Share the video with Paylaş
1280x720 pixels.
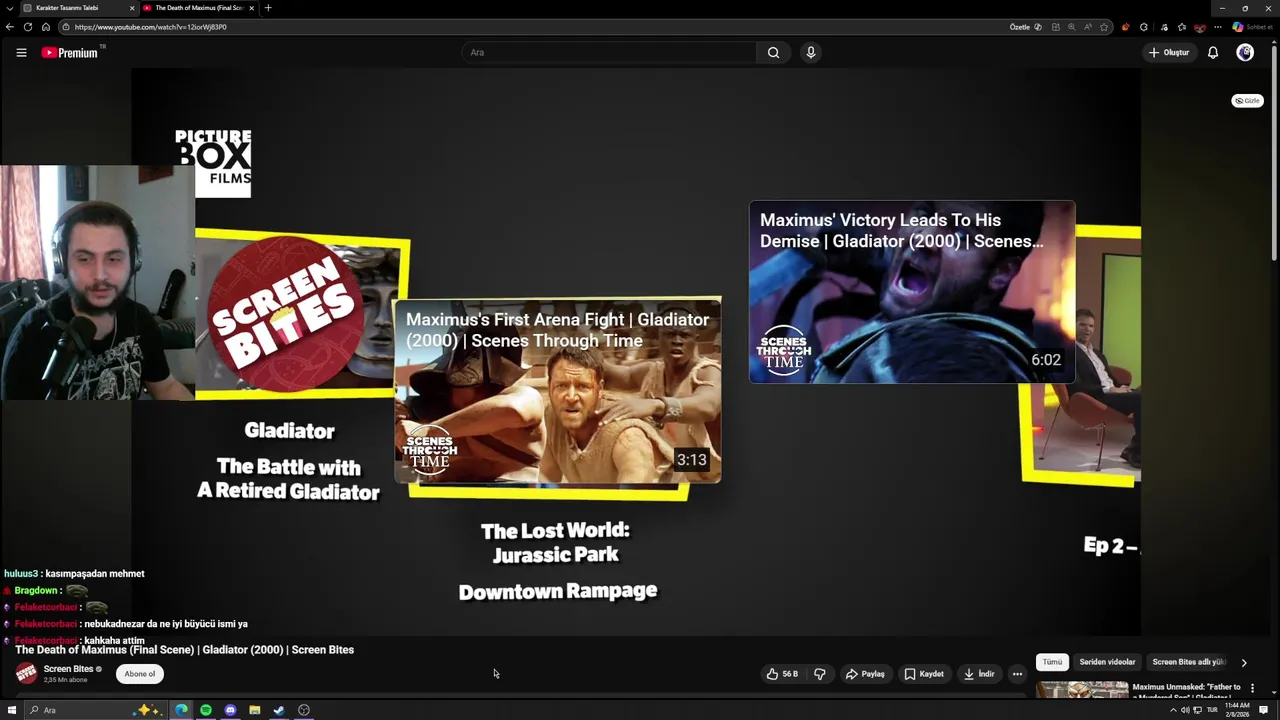tap(865, 674)
